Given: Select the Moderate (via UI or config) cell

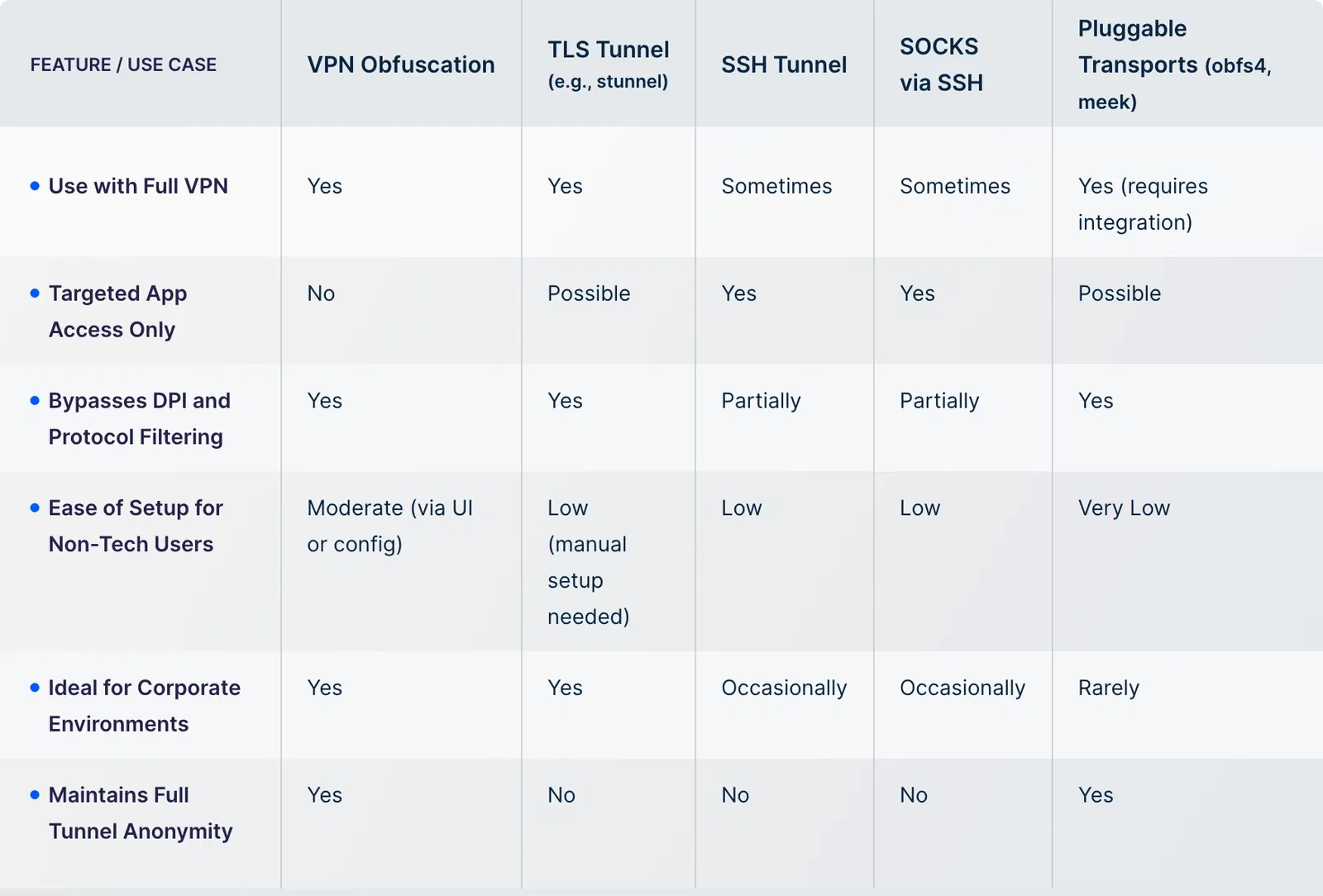Looking at the screenshot, I should 389,526.
